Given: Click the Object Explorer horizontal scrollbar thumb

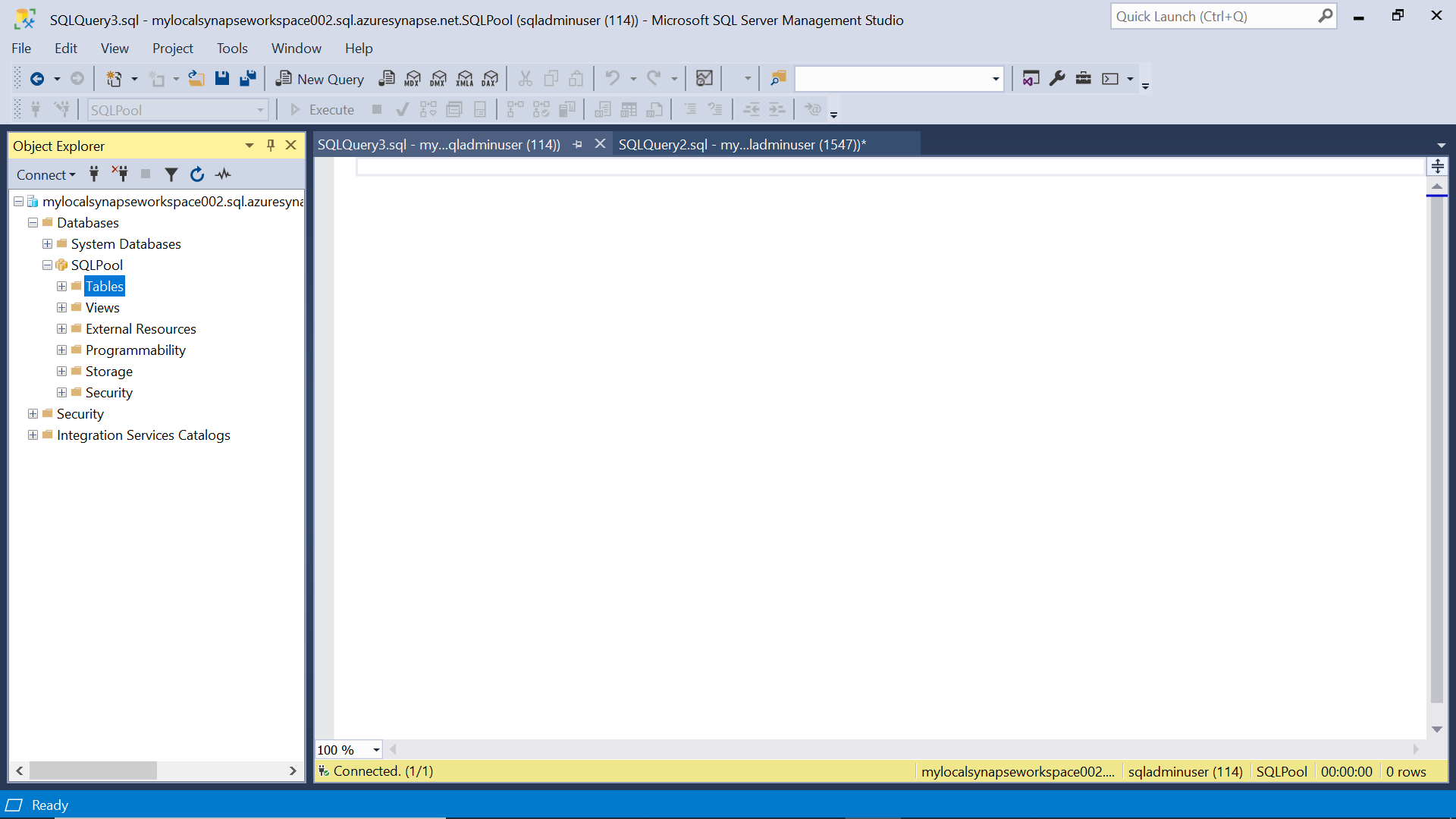Looking at the screenshot, I should tap(93, 770).
